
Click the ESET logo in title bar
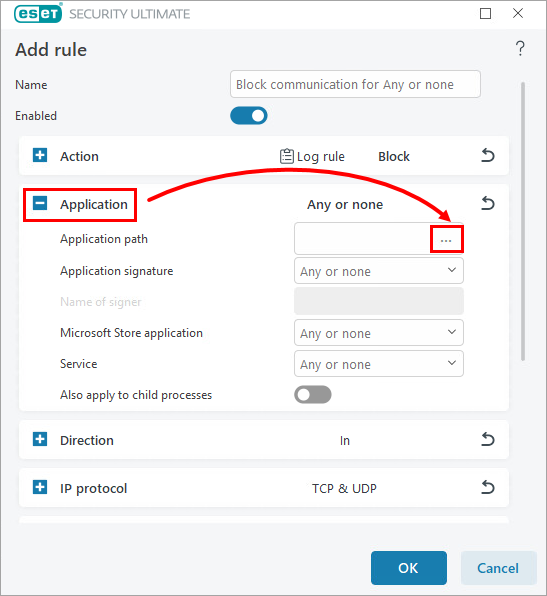point(38,13)
